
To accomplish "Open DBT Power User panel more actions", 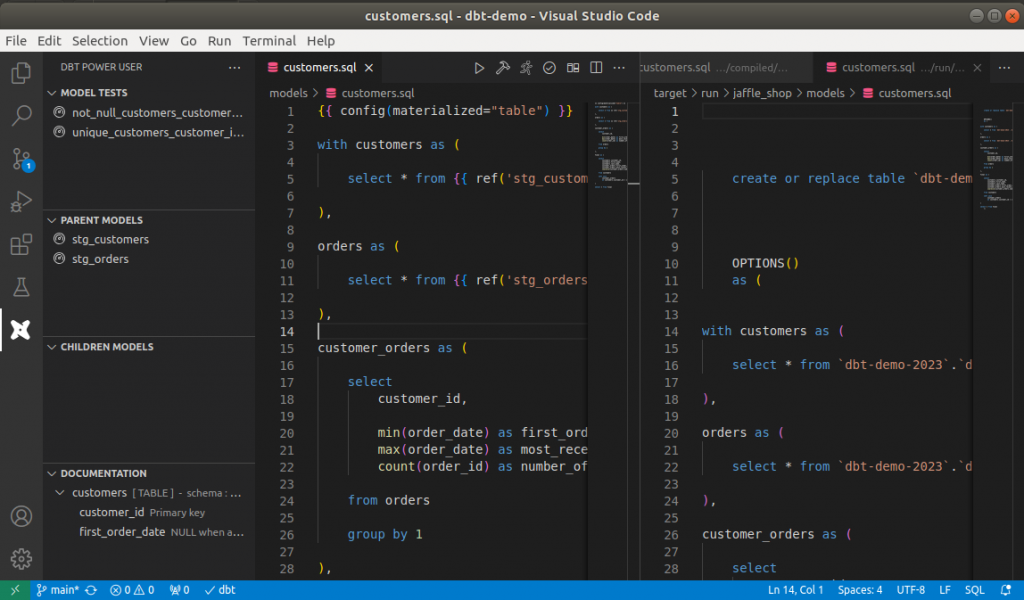I will click(x=234, y=67).
